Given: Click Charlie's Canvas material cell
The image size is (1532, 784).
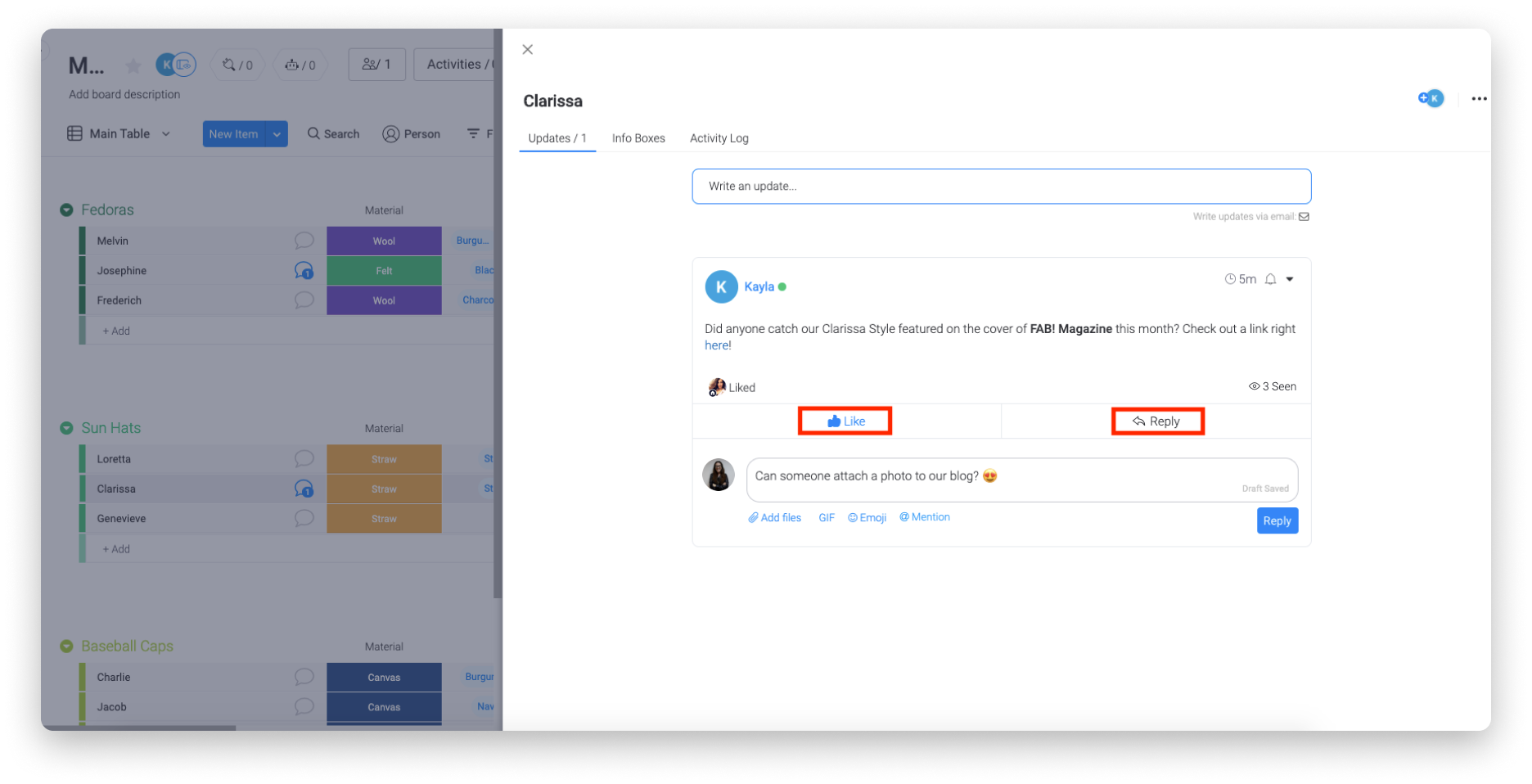Looking at the screenshot, I should [385, 678].
